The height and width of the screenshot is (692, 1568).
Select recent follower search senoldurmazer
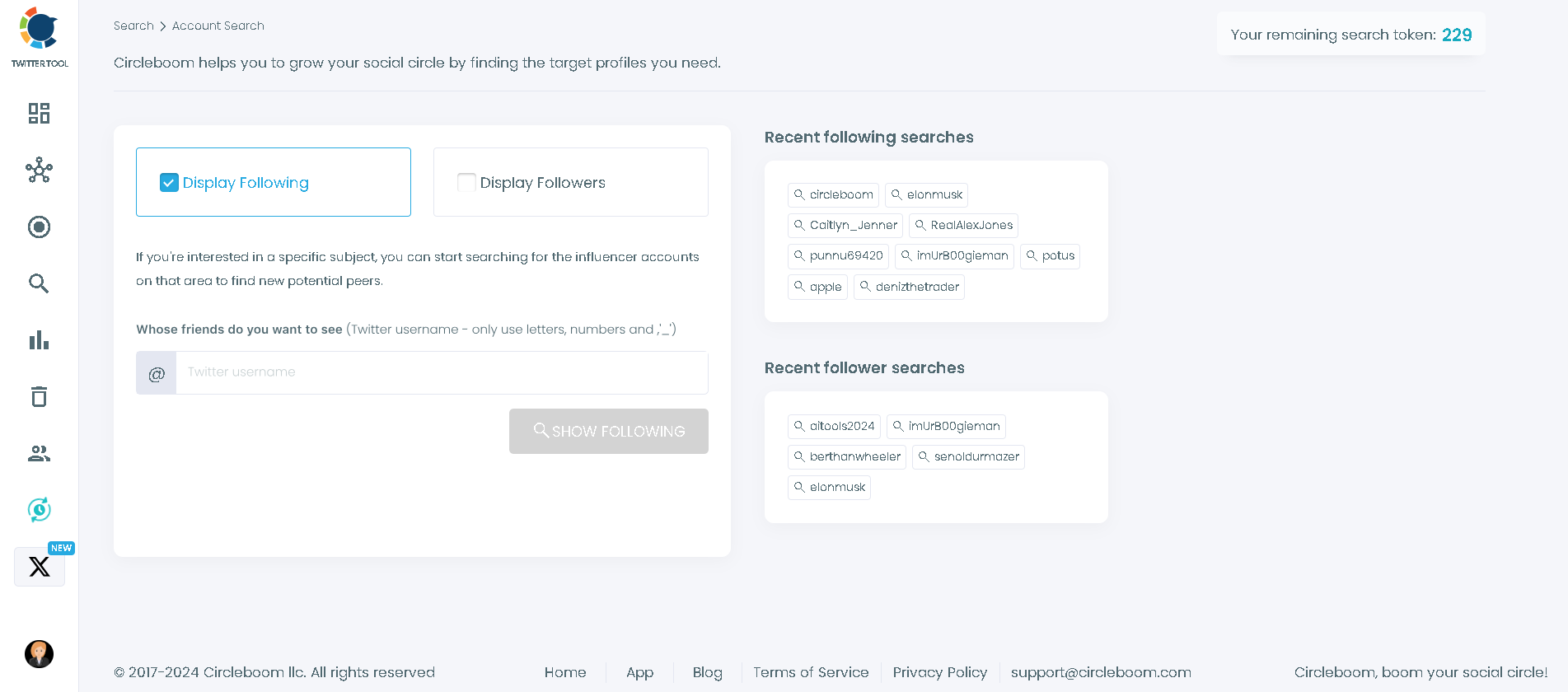[968, 457]
